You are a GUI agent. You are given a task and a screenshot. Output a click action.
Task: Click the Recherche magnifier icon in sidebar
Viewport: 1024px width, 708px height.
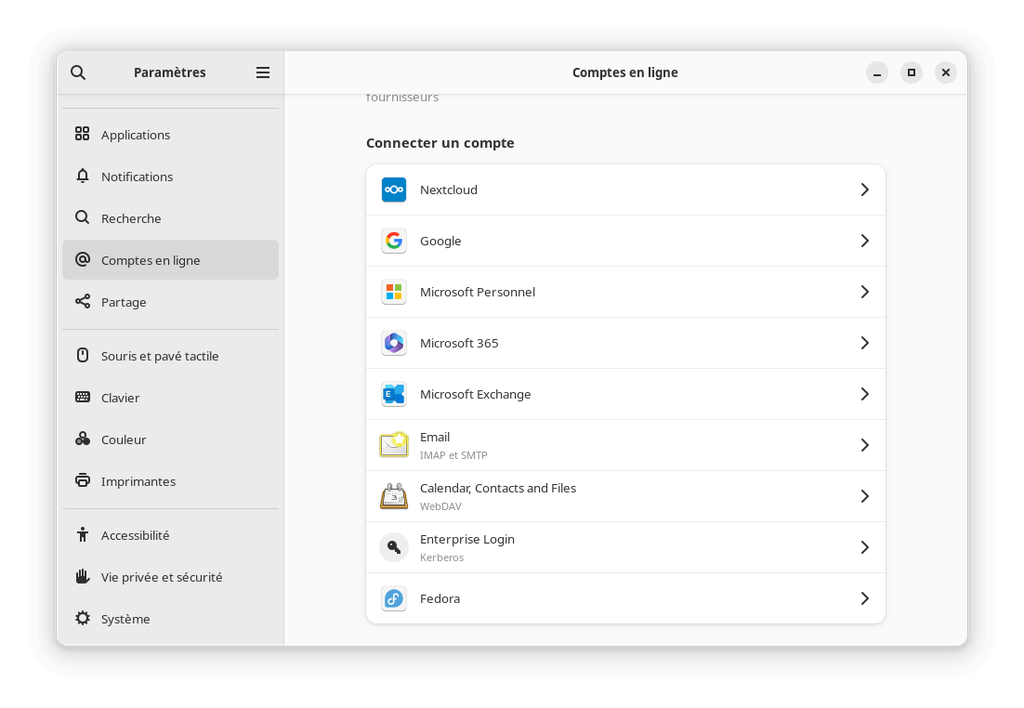(x=82, y=217)
